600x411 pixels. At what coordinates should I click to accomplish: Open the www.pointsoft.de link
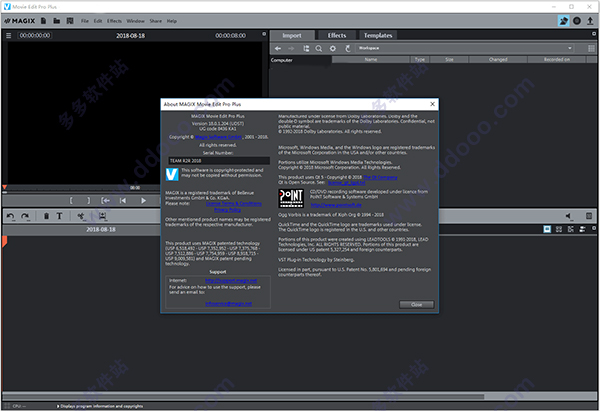click(x=336, y=205)
